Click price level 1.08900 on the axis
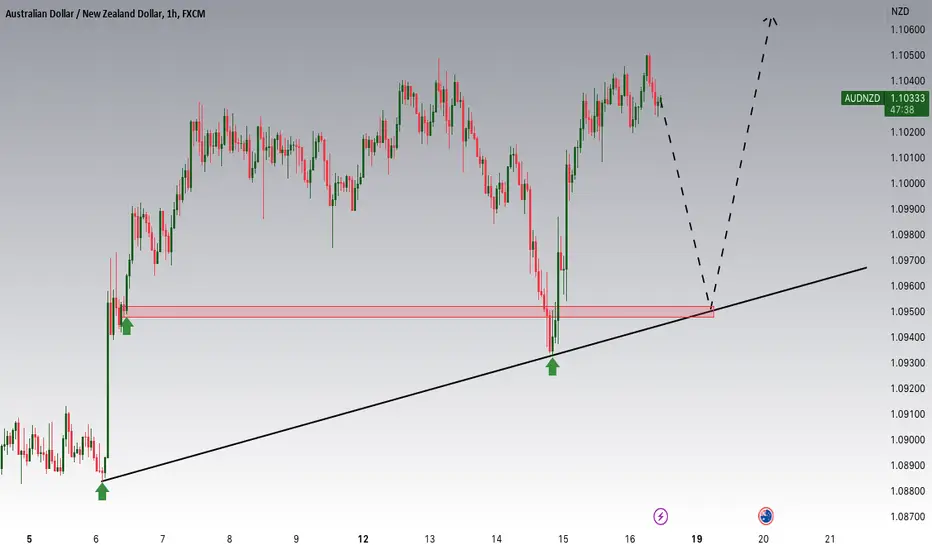Viewport: 932px width, 550px height. point(907,465)
